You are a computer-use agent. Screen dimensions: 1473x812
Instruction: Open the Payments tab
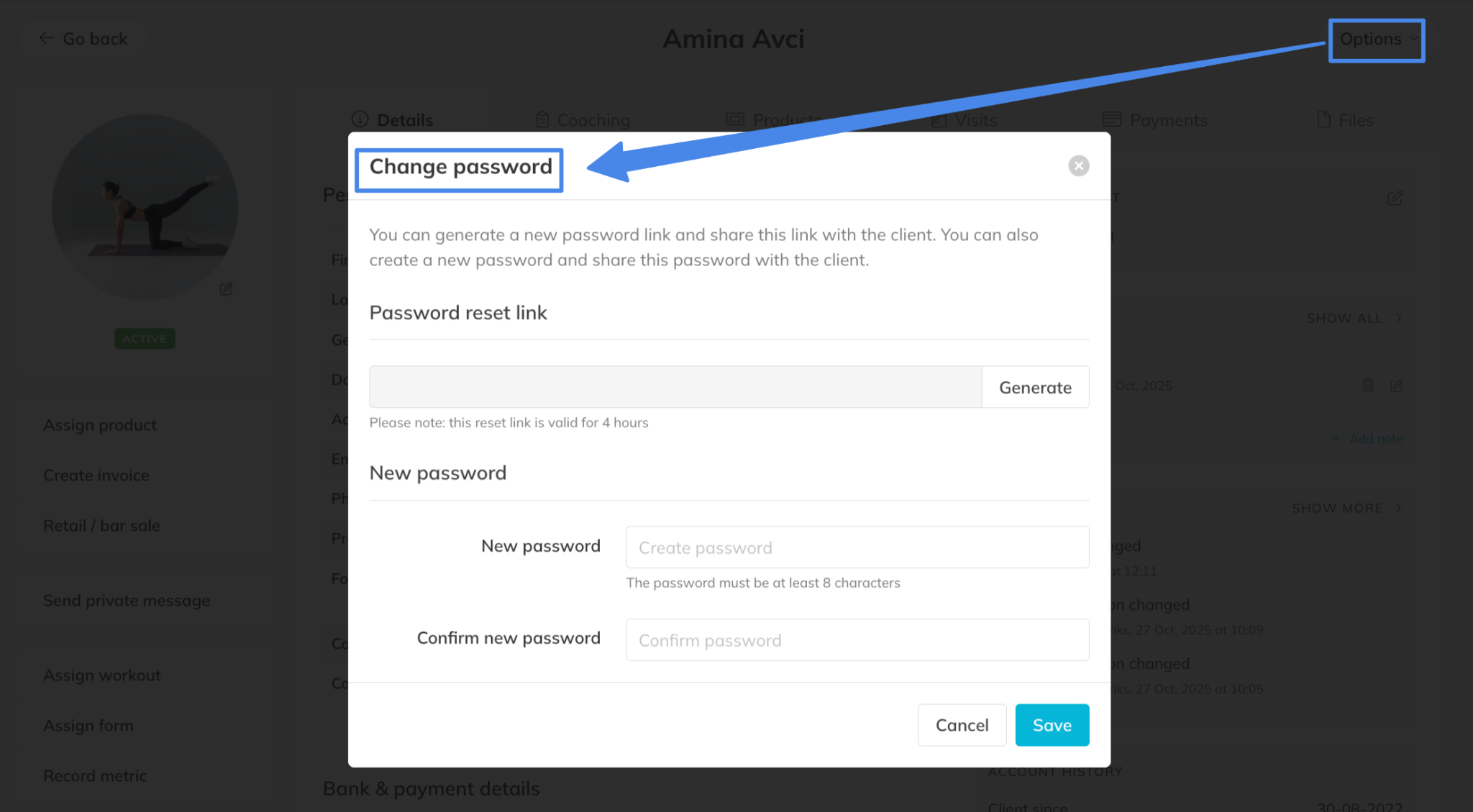point(1155,120)
